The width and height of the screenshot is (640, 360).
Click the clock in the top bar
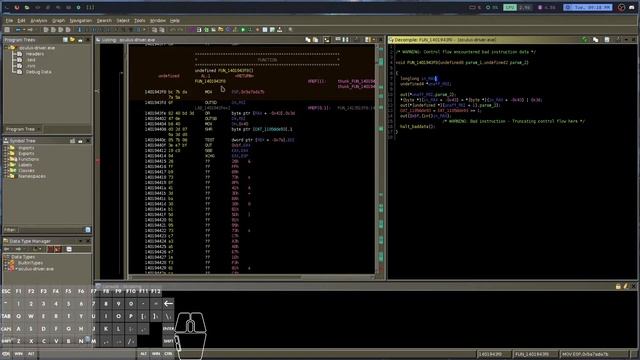pyautogui.click(x=588, y=7)
